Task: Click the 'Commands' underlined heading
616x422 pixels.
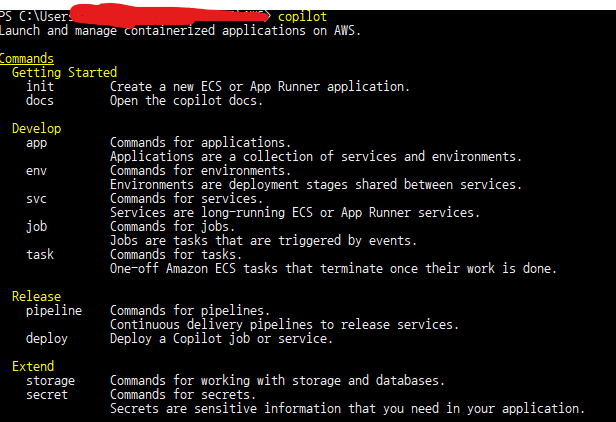Action: [x=27, y=59]
